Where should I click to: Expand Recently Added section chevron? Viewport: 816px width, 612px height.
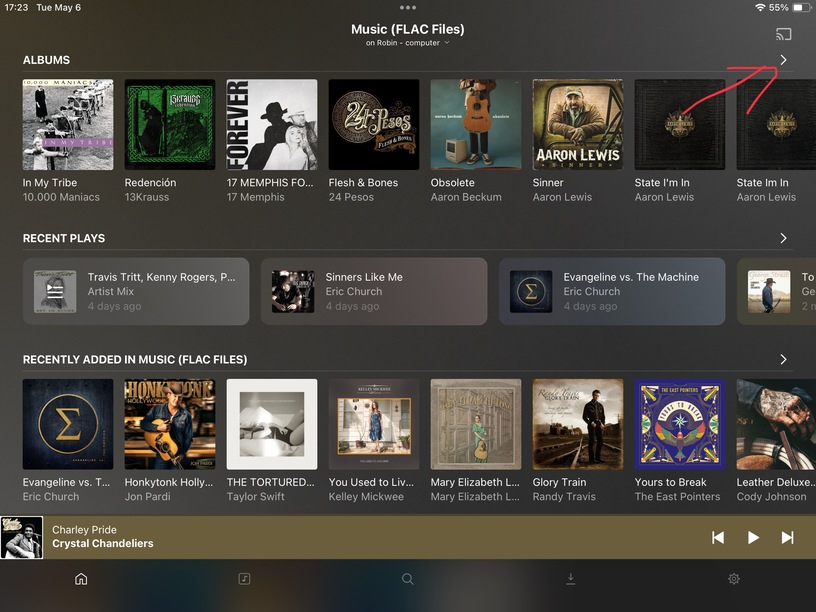(x=783, y=359)
